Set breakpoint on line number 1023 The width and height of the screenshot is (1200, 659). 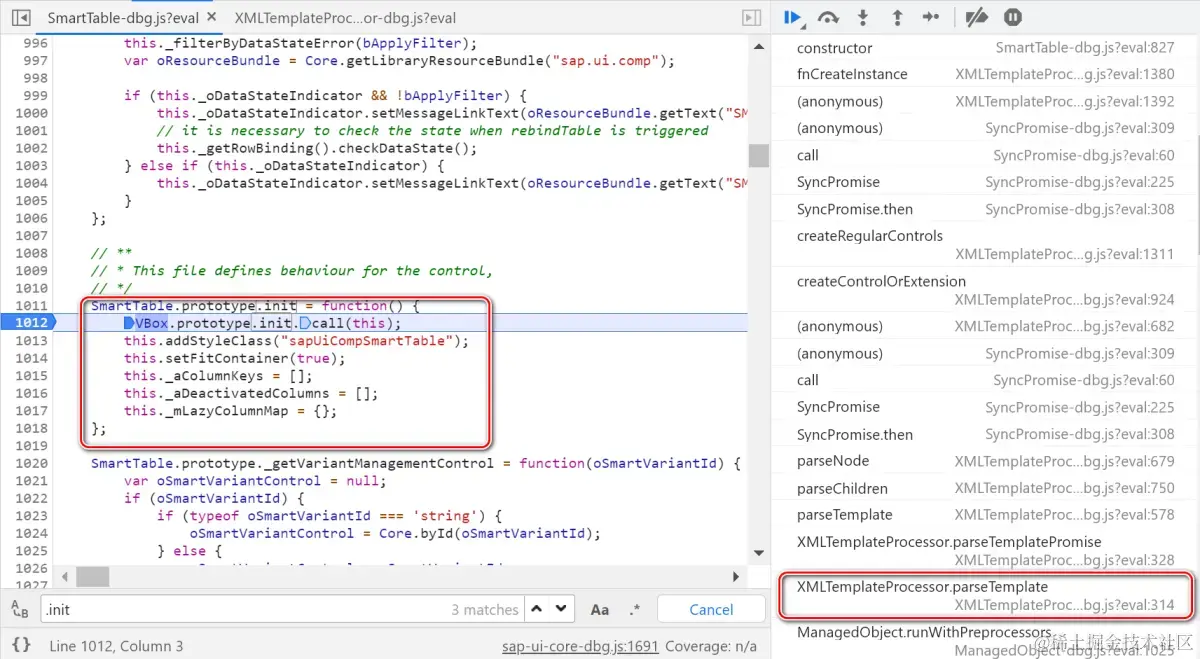pyautogui.click(x=31, y=515)
